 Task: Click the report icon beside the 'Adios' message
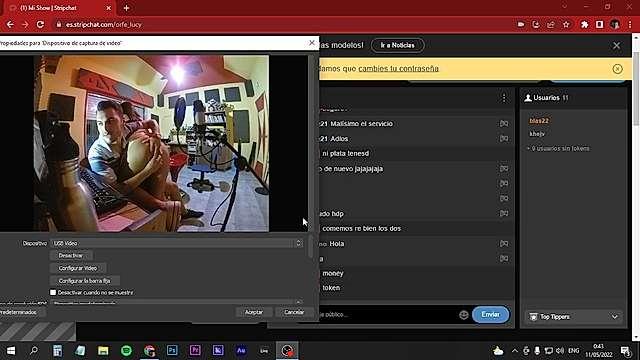[504, 139]
